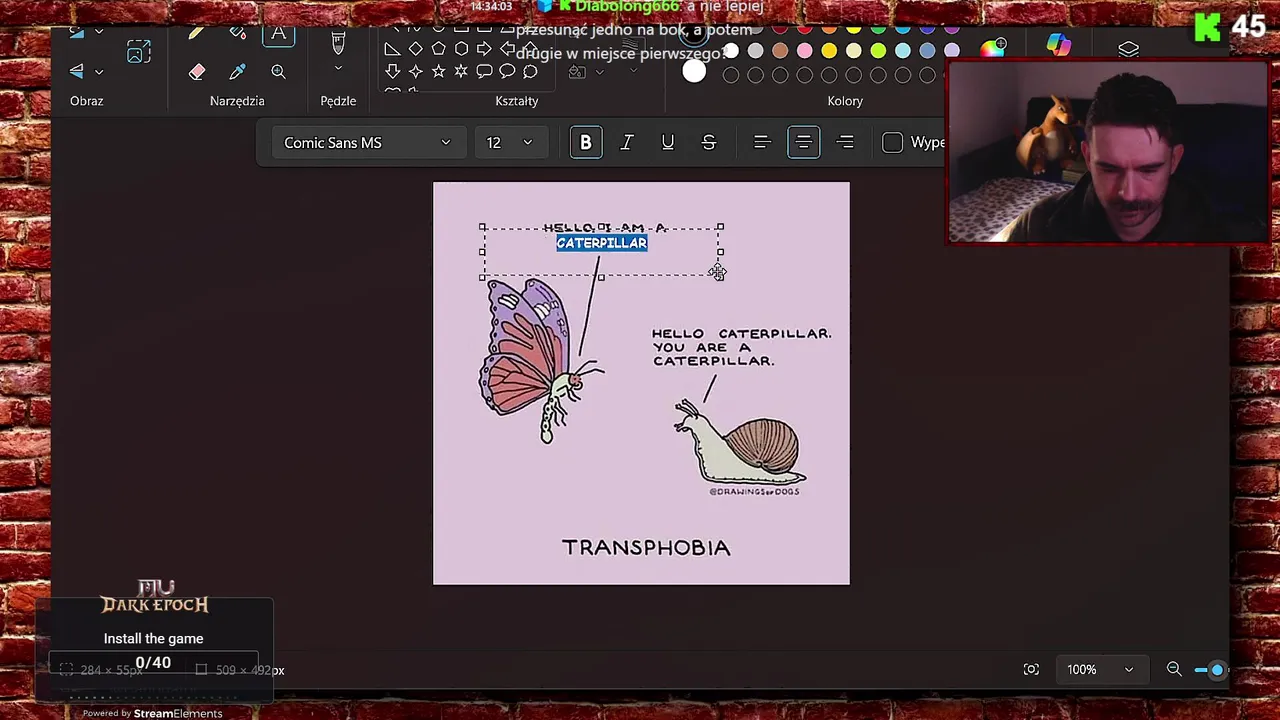Select the diamond shape

click(x=415, y=49)
